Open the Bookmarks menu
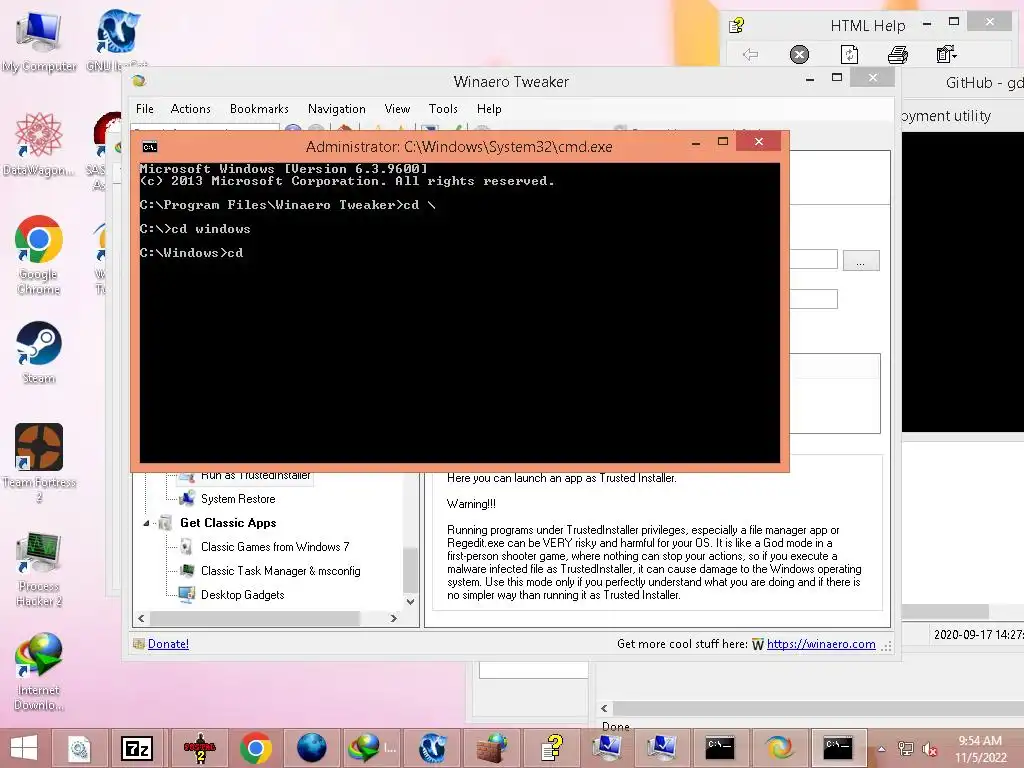This screenshot has height=768, width=1024. (x=259, y=109)
